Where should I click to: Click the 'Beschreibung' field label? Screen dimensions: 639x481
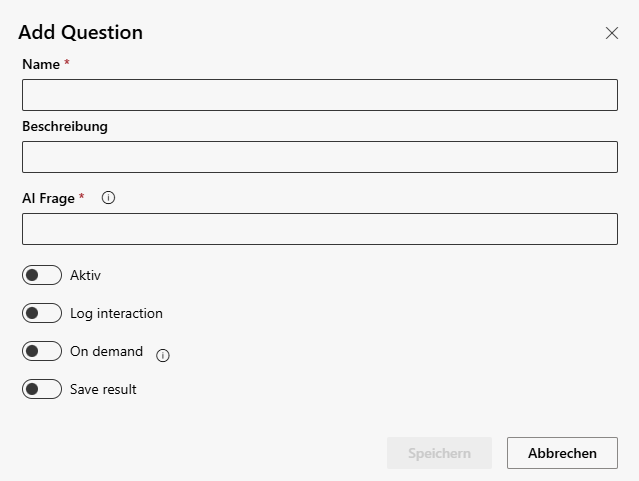tap(65, 126)
